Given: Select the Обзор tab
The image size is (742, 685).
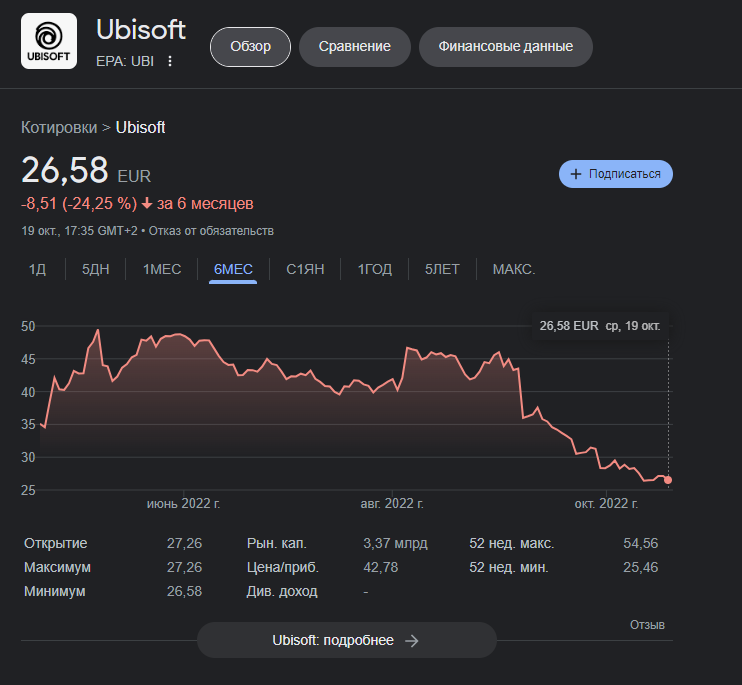Looking at the screenshot, I should click(250, 47).
